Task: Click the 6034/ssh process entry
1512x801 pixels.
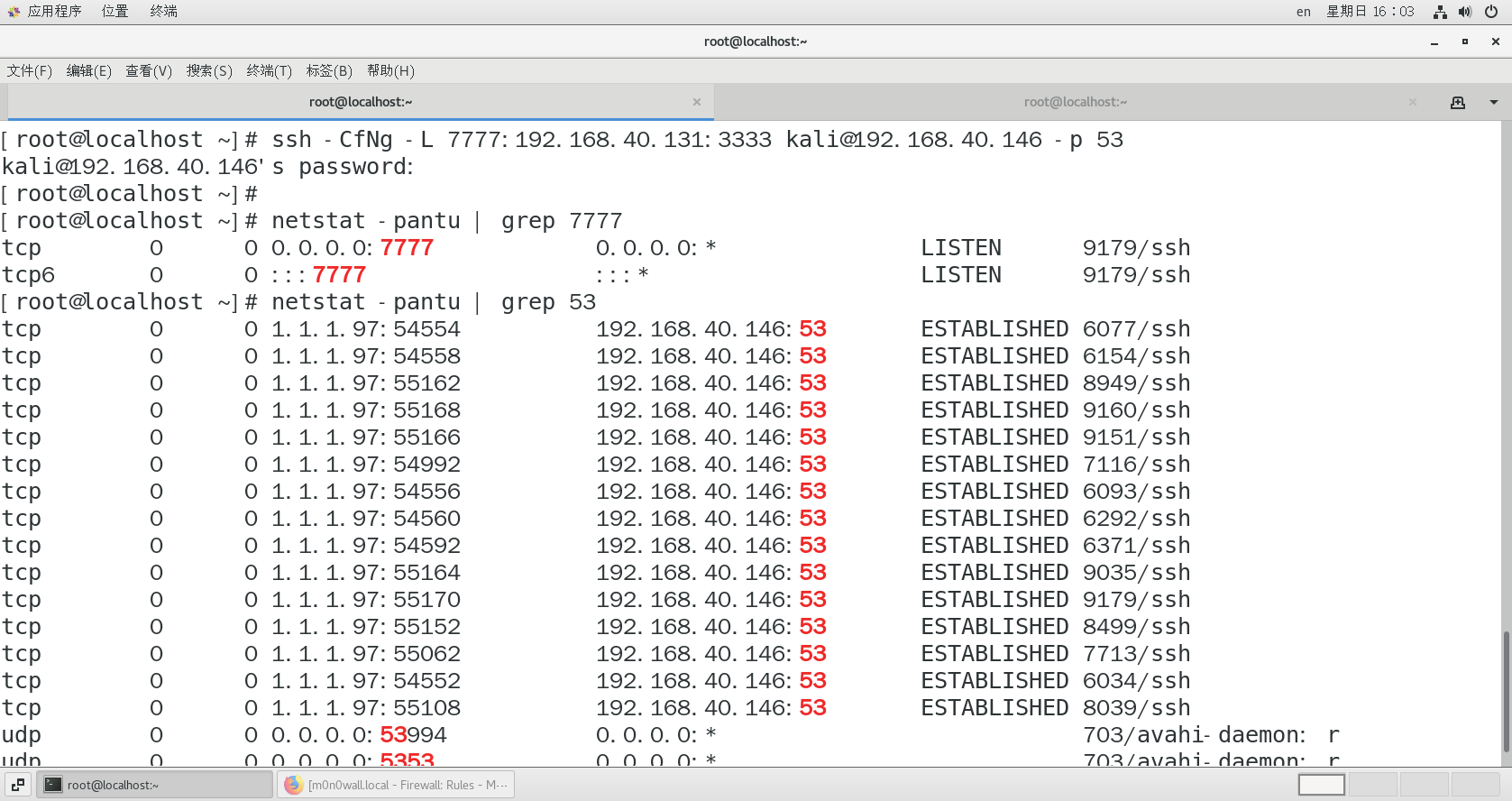Action: [1136, 681]
